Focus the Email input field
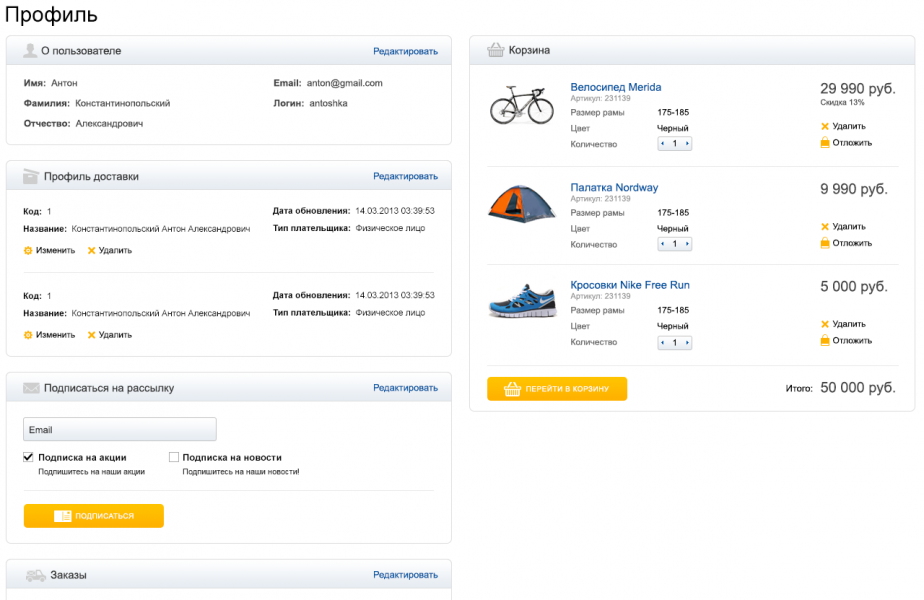 pos(120,429)
